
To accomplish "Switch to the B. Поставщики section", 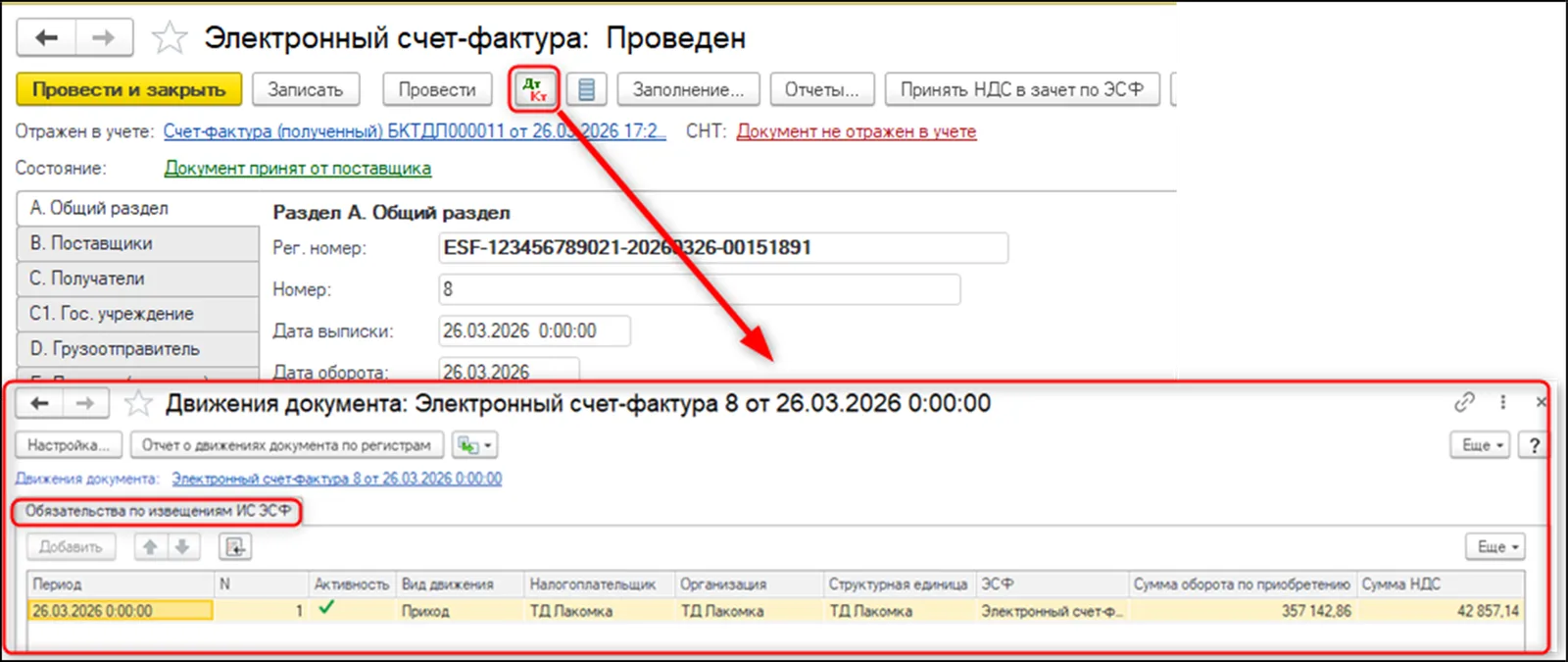I will 138,243.
